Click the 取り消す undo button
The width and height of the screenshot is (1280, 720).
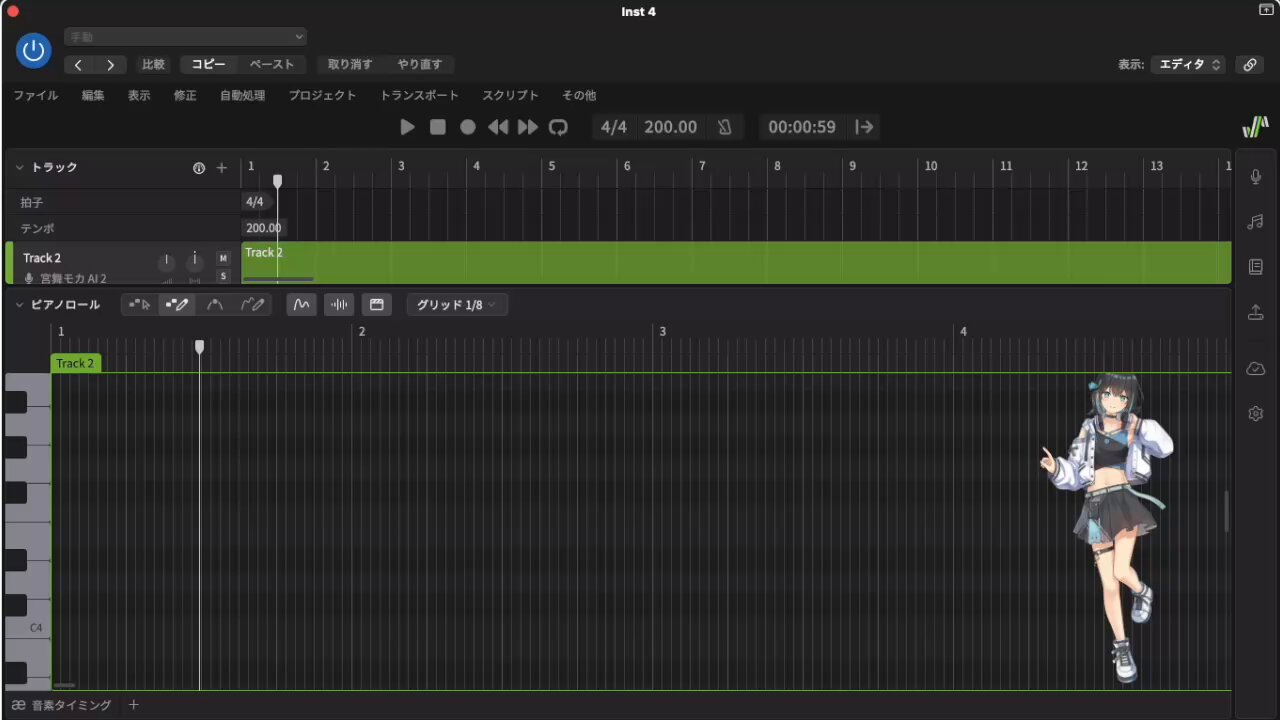pos(350,64)
